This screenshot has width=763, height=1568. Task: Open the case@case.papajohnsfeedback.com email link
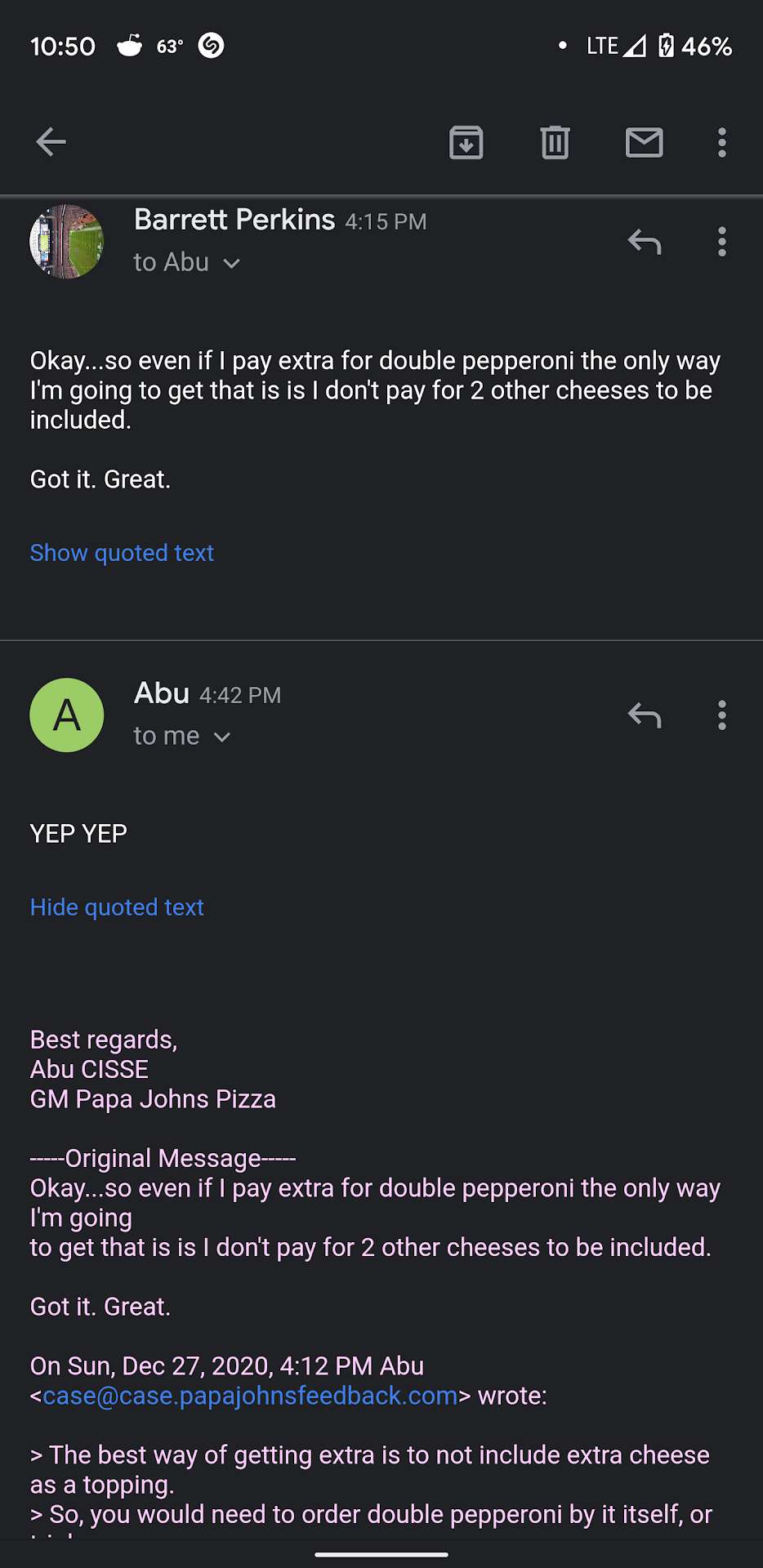(x=250, y=1396)
